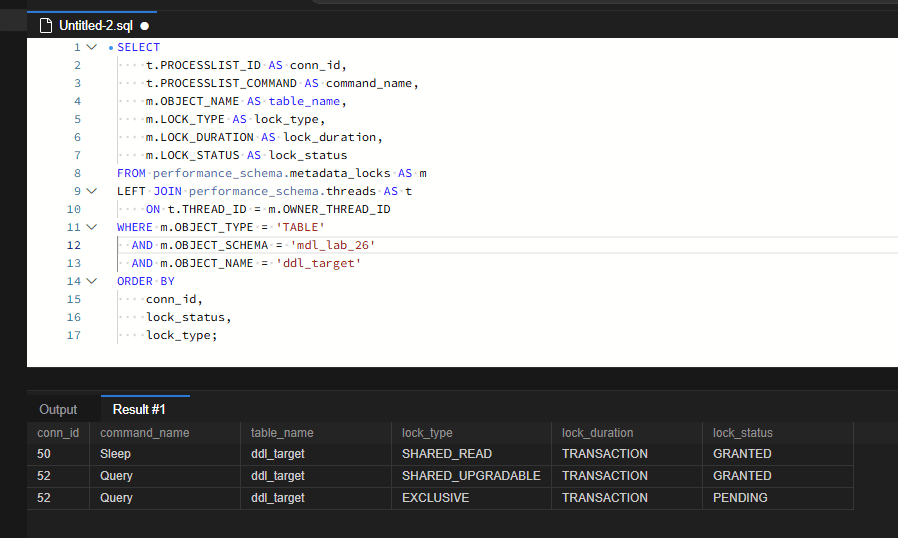Click the unsaved changes dot on Untitled-2.sql
Screen dimensions: 898x538
pos(145,26)
